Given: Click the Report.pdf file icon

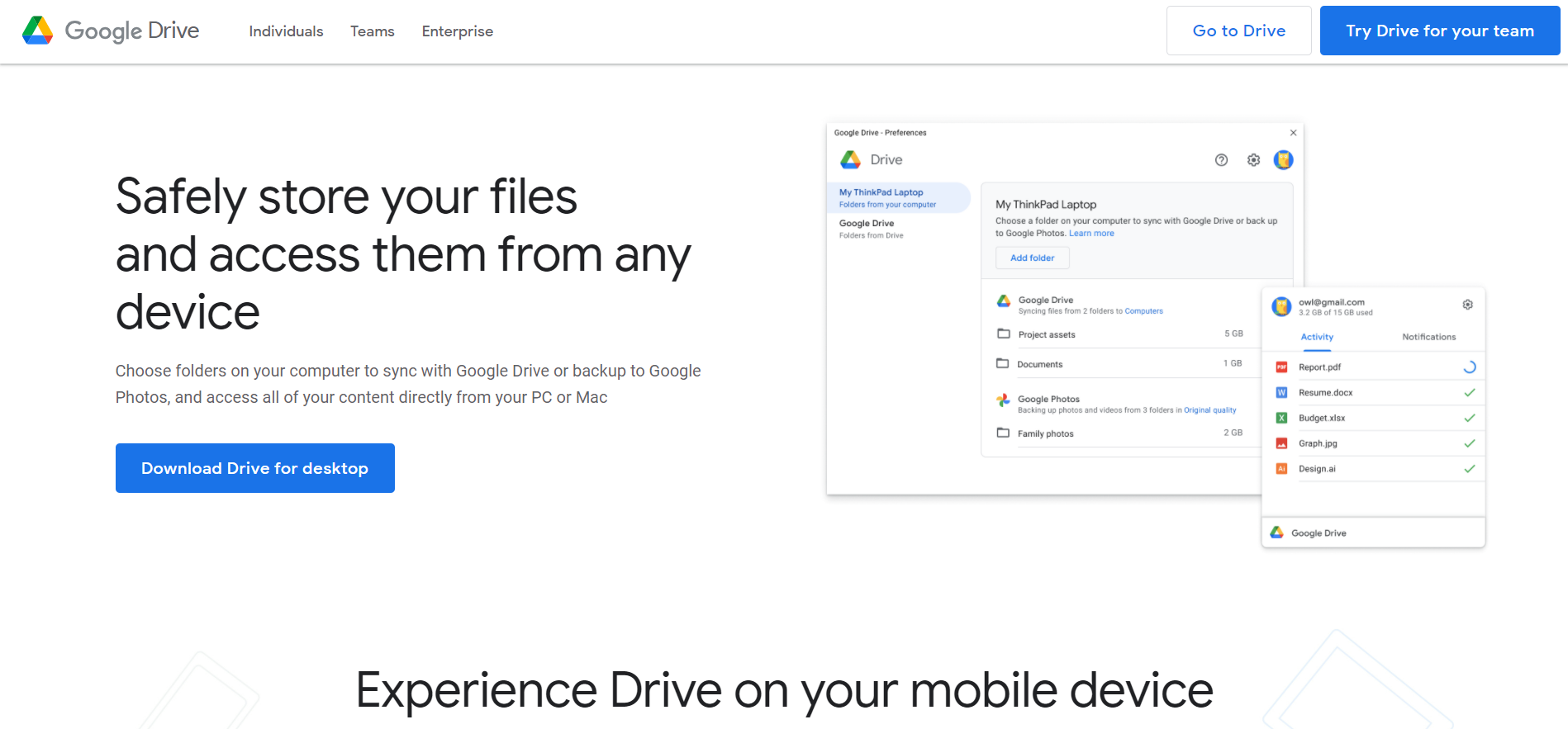Looking at the screenshot, I should pyautogui.click(x=1281, y=367).
